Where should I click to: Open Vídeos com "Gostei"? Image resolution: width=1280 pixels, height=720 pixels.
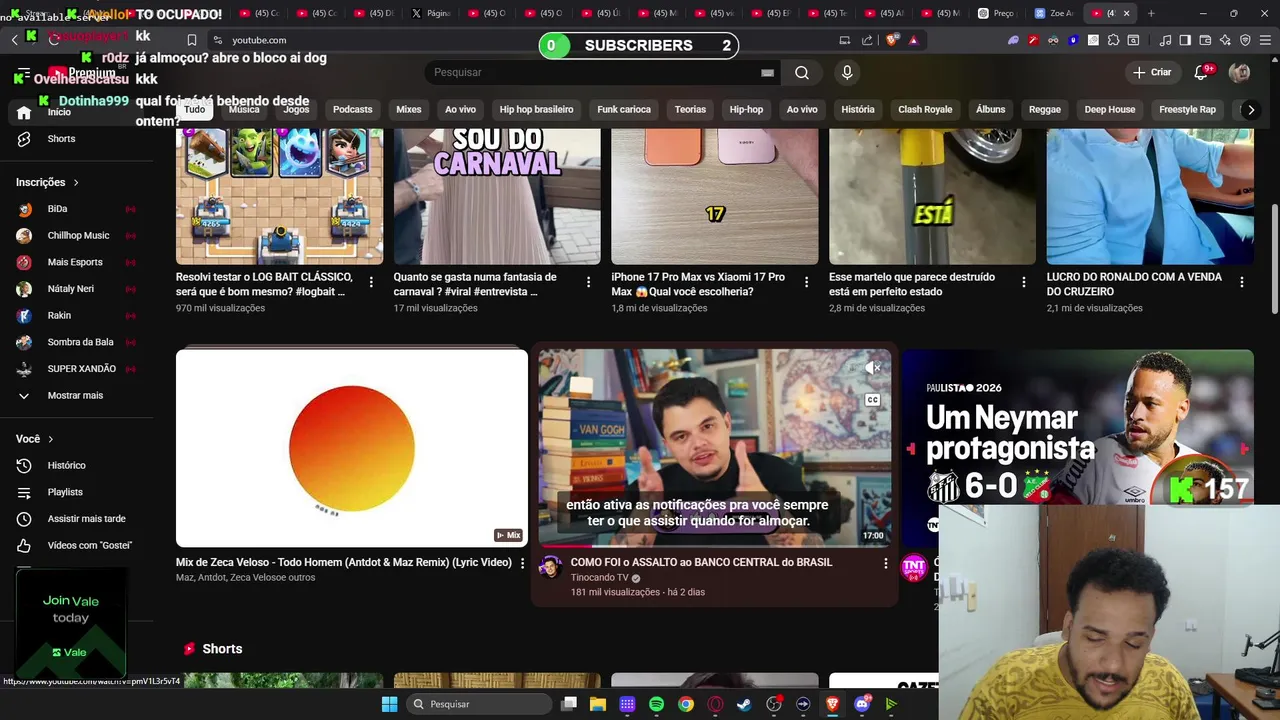point(89,545)
